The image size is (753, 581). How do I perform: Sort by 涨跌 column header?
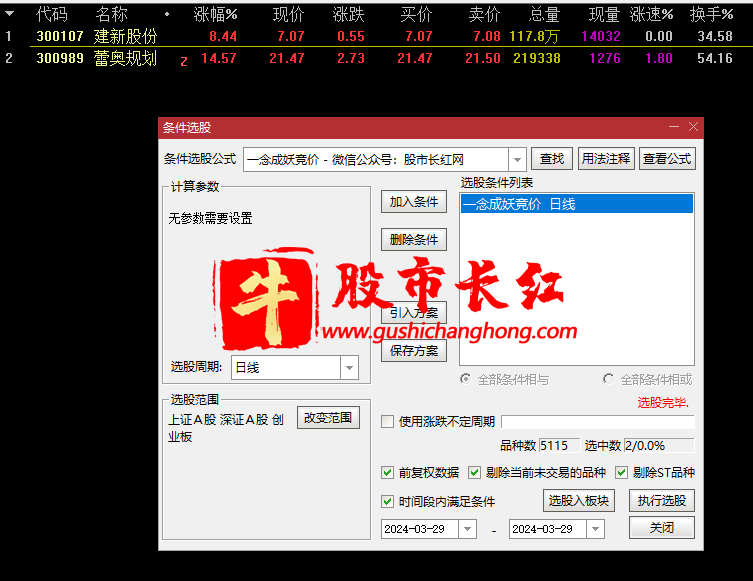coord(348,14)
